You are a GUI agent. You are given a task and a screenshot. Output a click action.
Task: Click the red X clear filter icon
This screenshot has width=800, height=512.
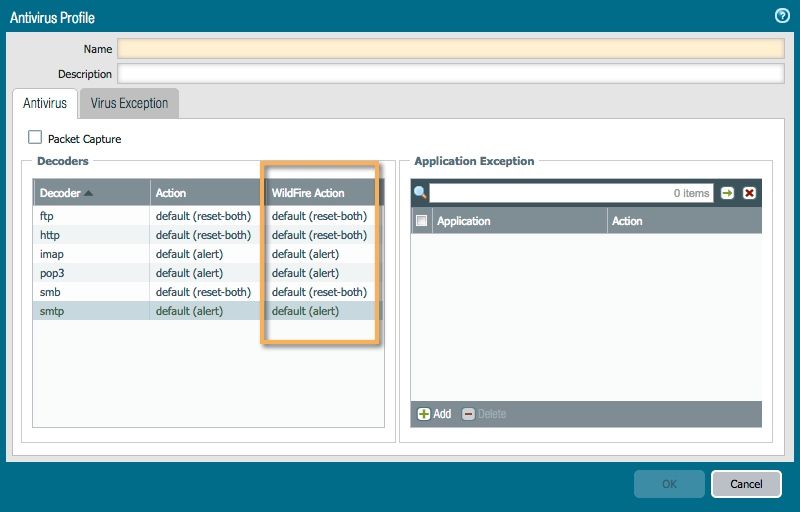[749, 193]
